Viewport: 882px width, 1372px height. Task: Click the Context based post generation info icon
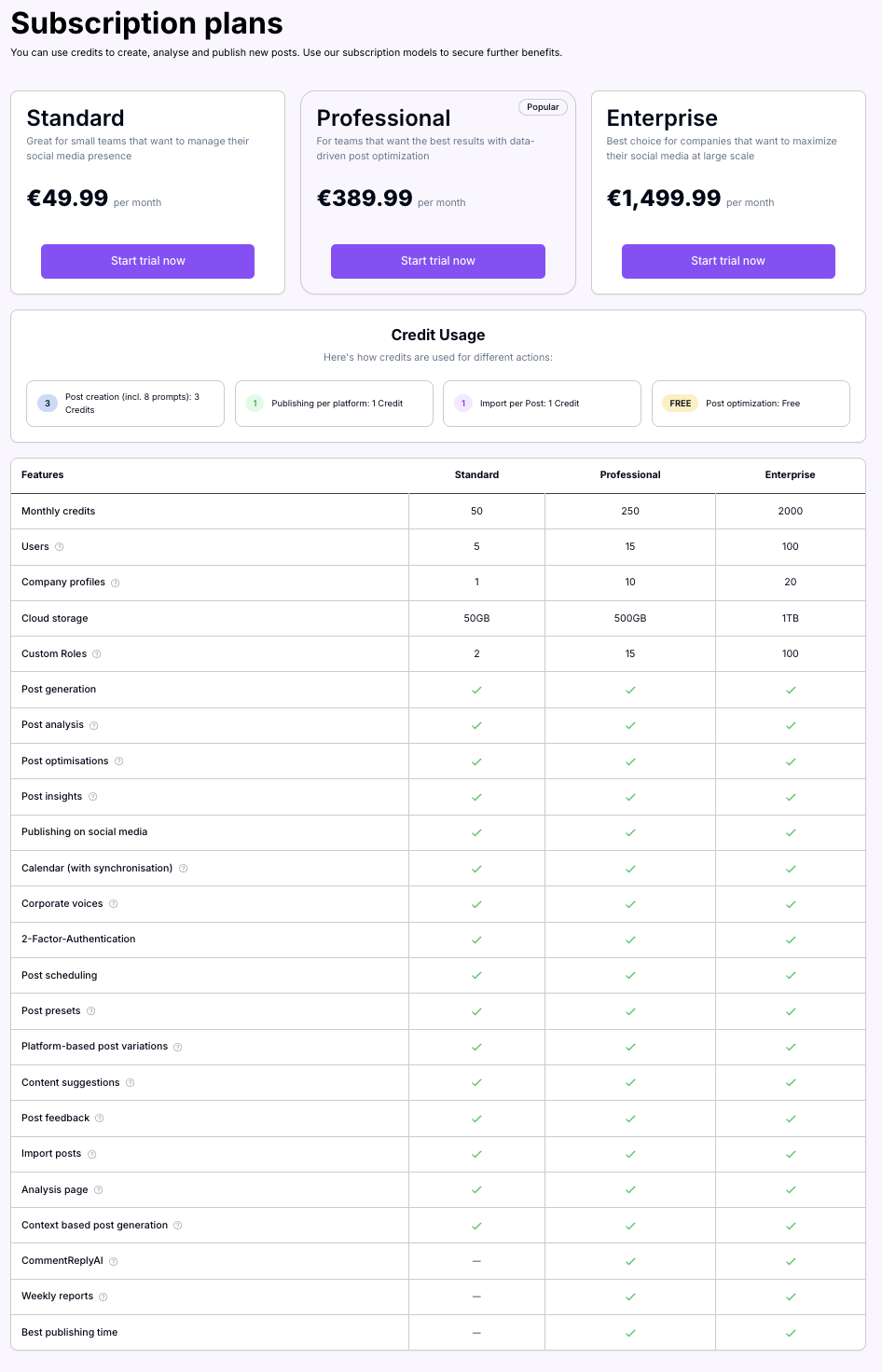tap(178, 1226)
